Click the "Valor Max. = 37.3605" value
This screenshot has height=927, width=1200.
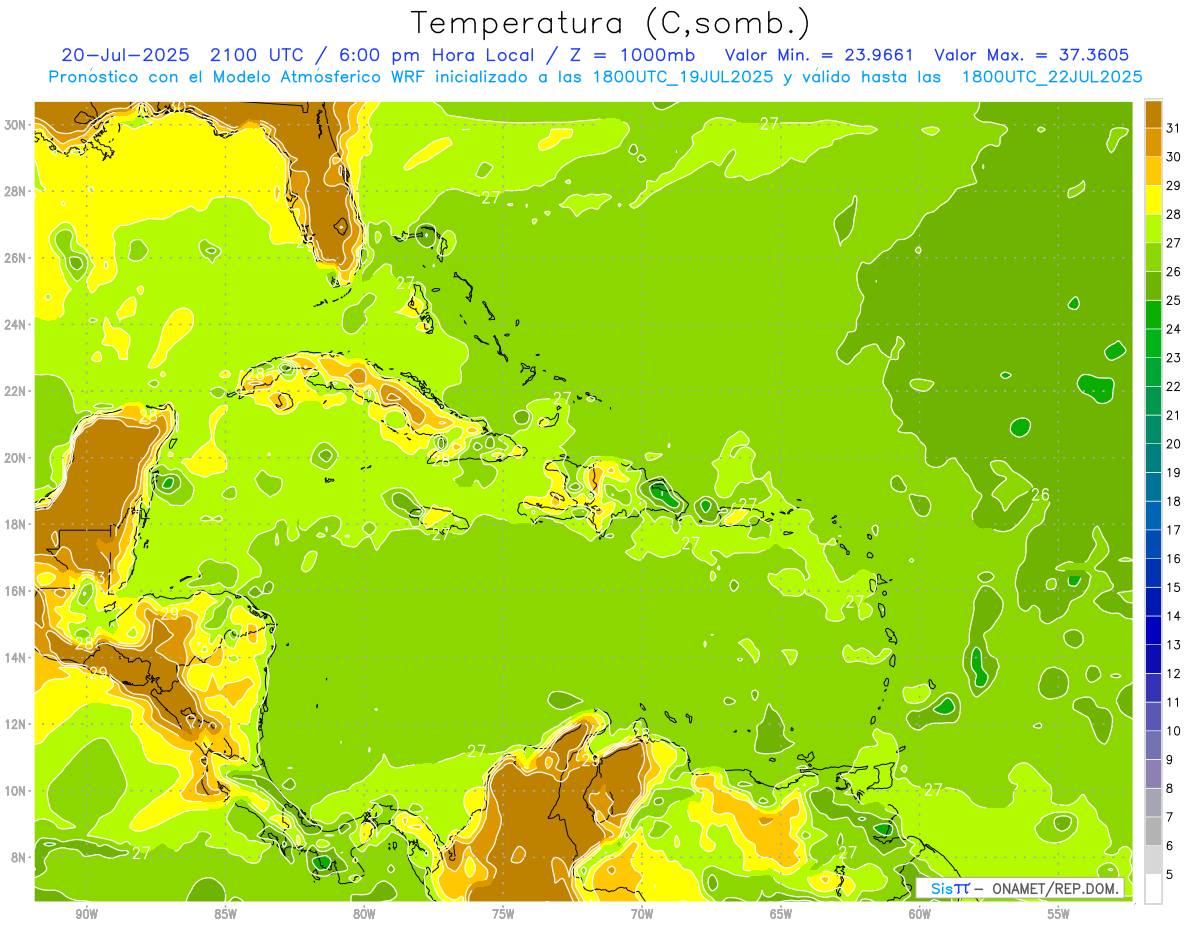pyautogui.click(x=1032, y=55)
